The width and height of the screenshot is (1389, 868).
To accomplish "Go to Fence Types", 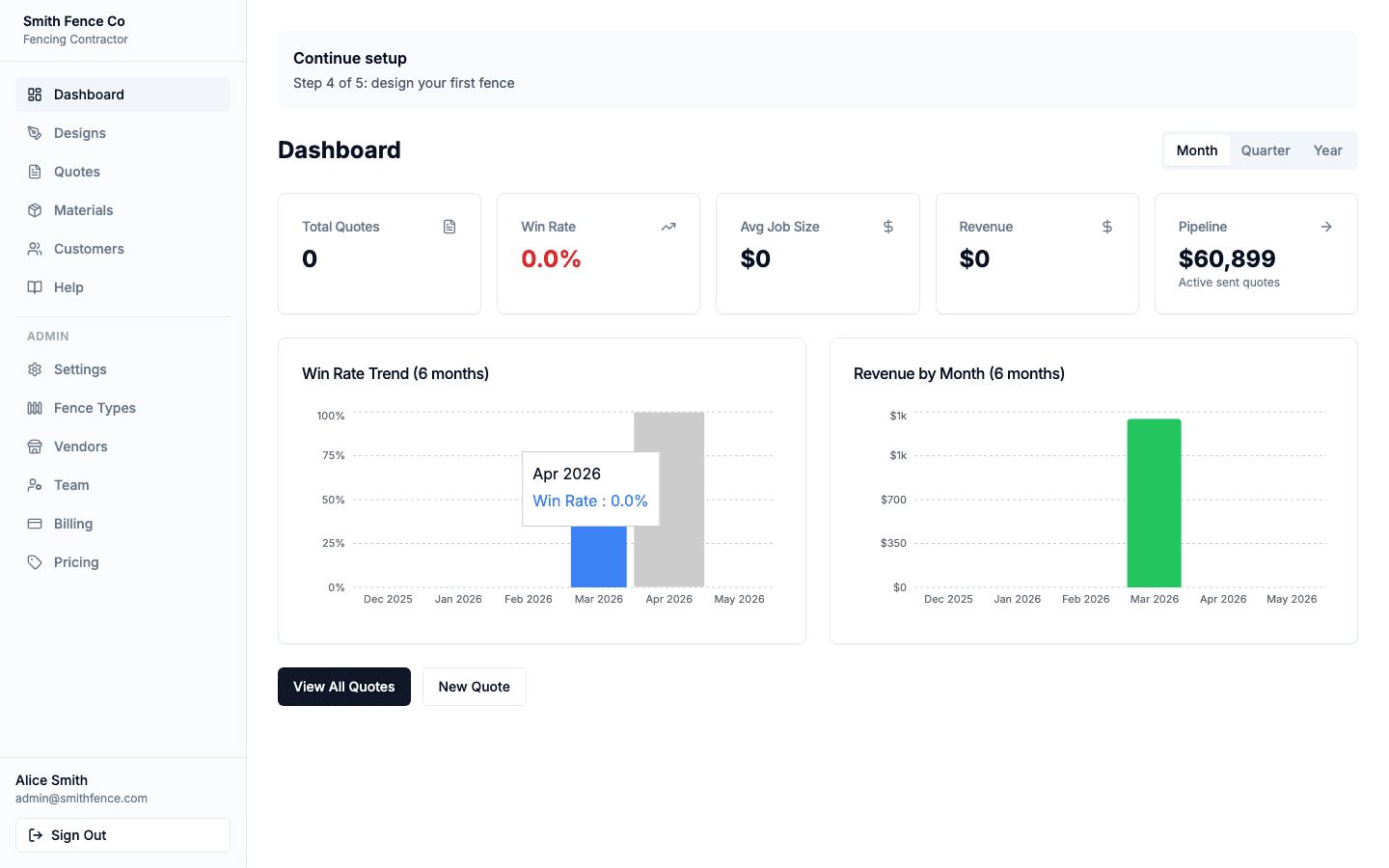I will (123, 408).
